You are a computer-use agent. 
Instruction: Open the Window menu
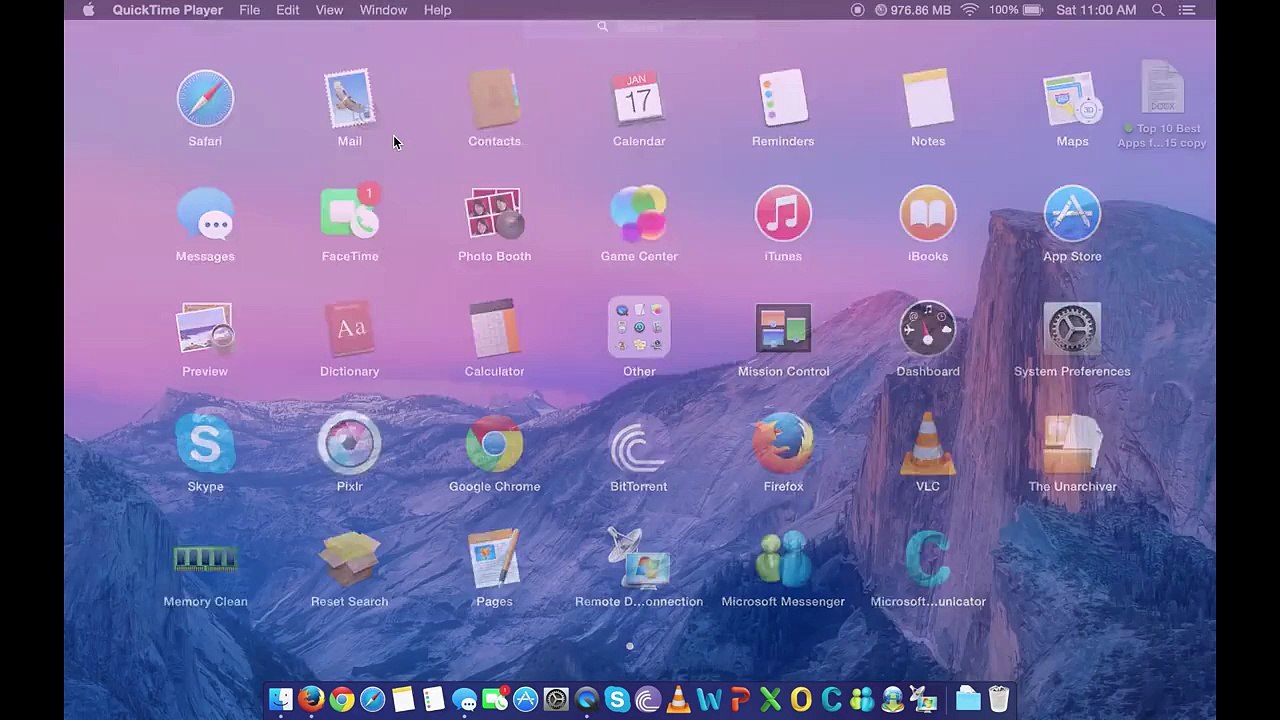pyautogui.click(x=383, y=10)
